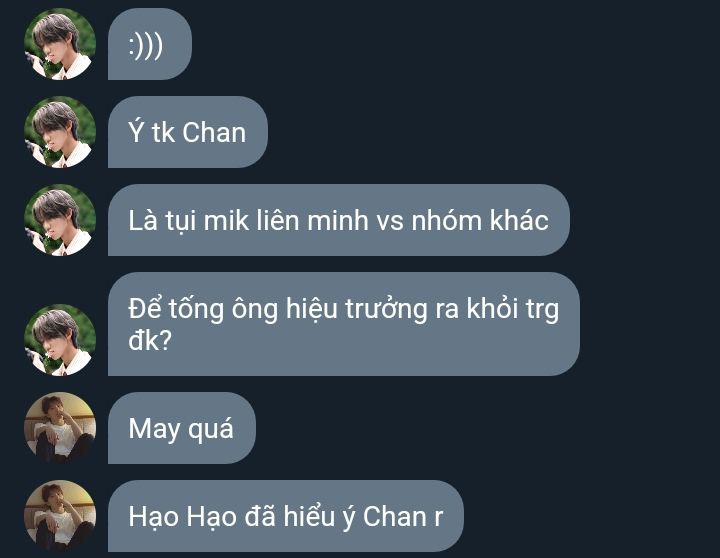Select the "May quá" chat bubble
The image size is (720, 558).
point(182,428)
